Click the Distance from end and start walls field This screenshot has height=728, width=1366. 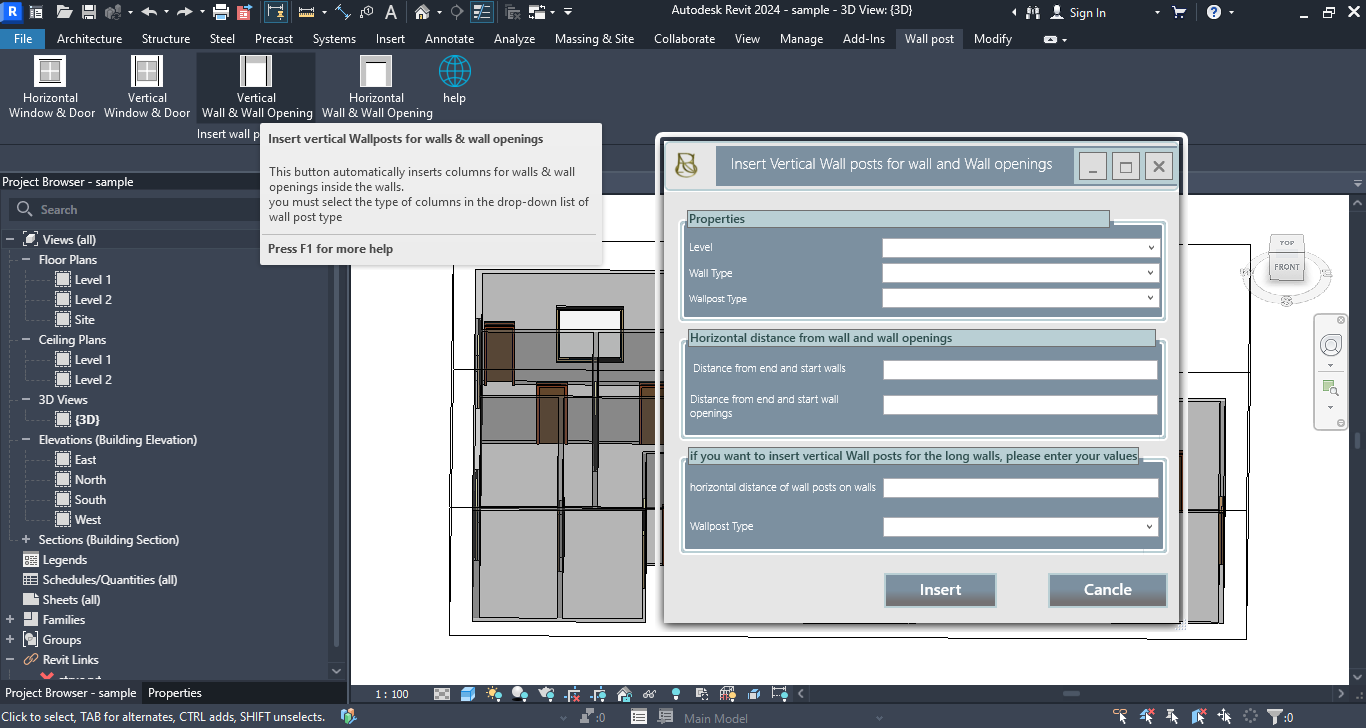[1020, 370]
